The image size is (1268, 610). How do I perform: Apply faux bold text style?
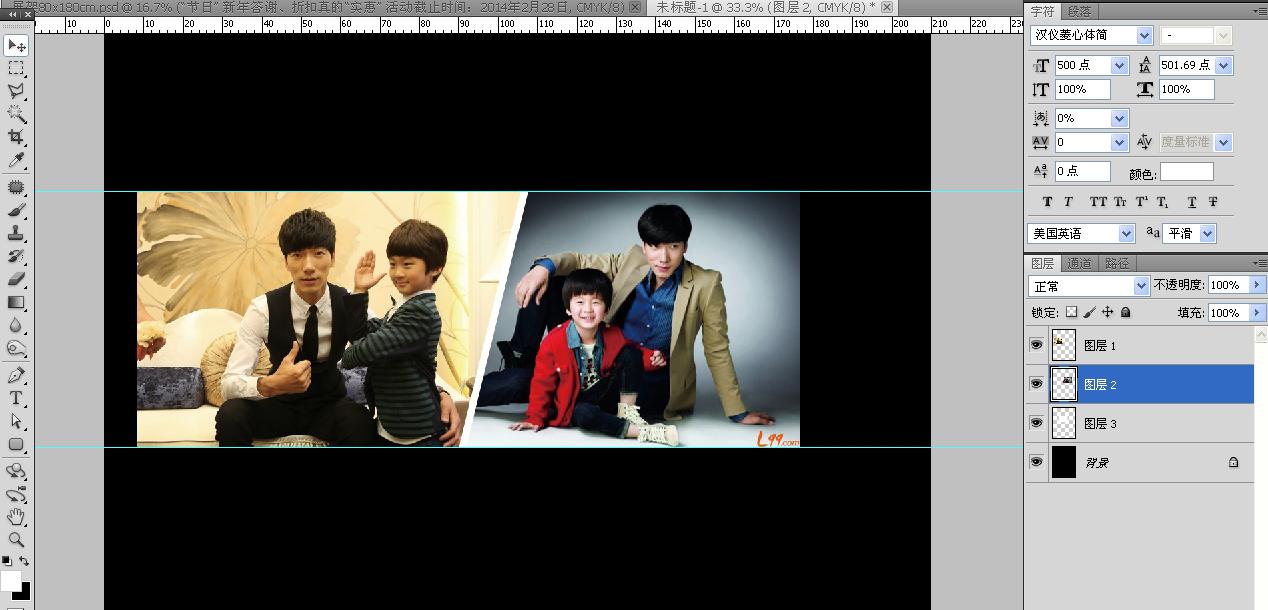point(1047,202)
